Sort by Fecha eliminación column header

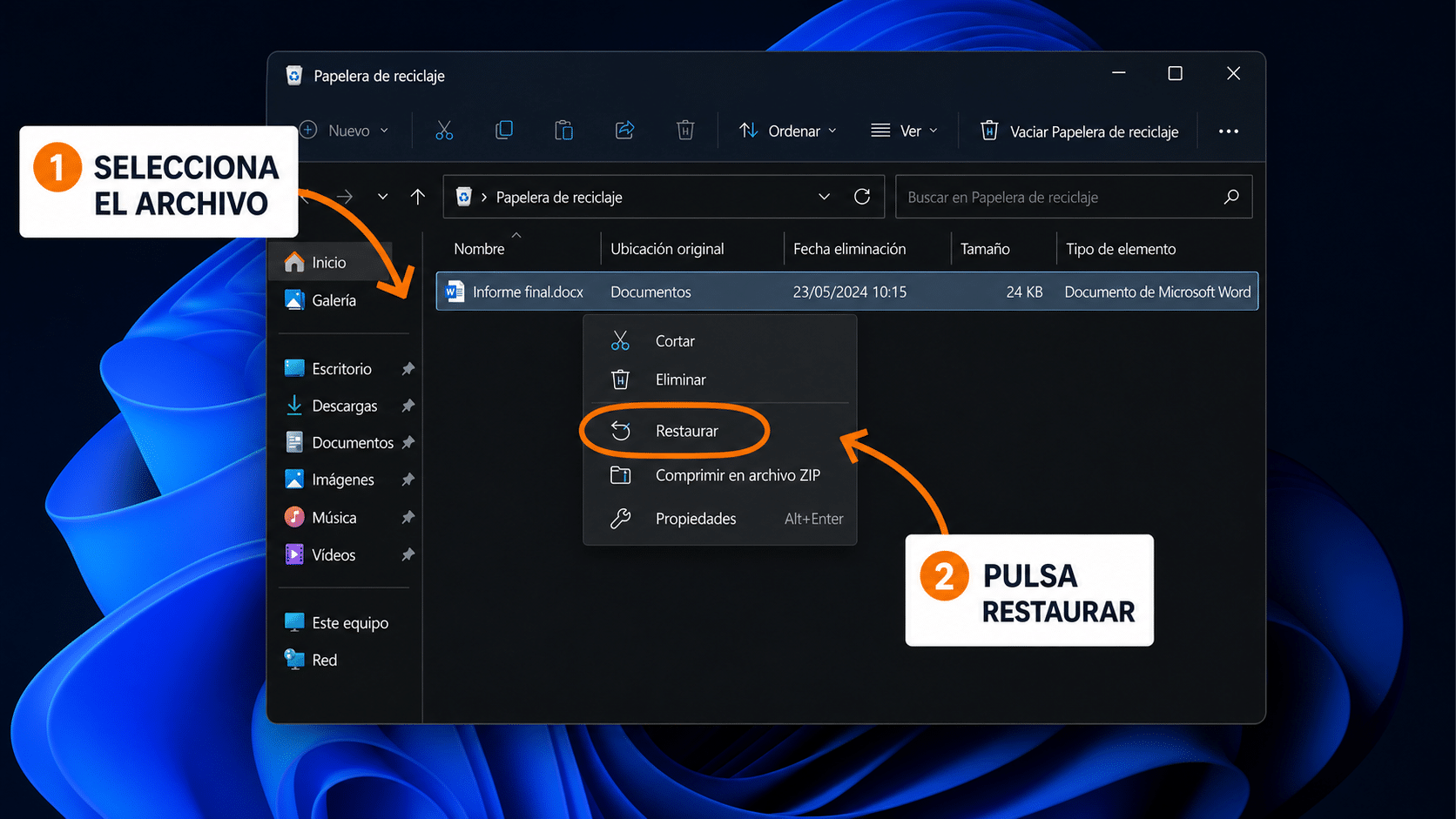pos(849,249)
